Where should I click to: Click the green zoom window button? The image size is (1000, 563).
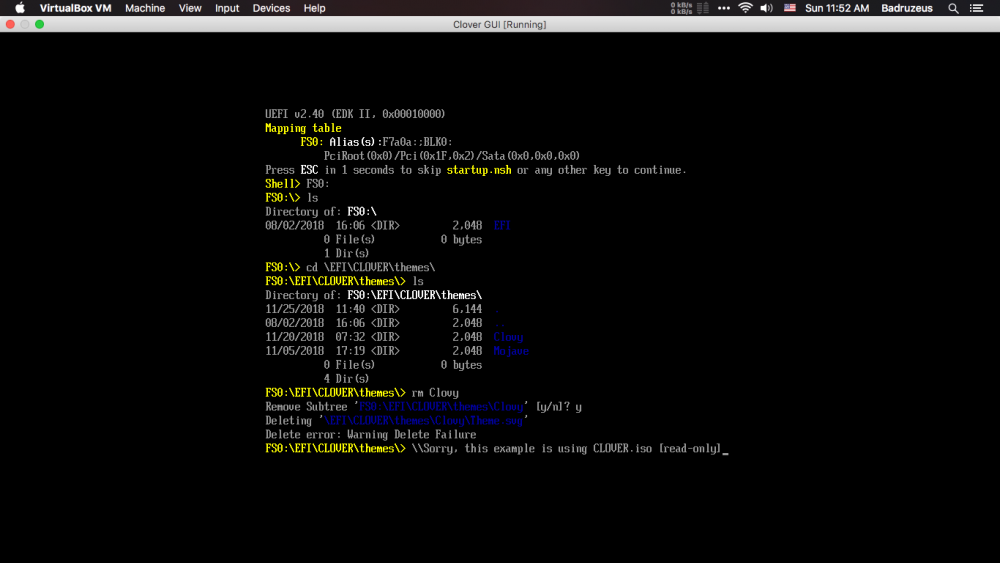point(40,24)
